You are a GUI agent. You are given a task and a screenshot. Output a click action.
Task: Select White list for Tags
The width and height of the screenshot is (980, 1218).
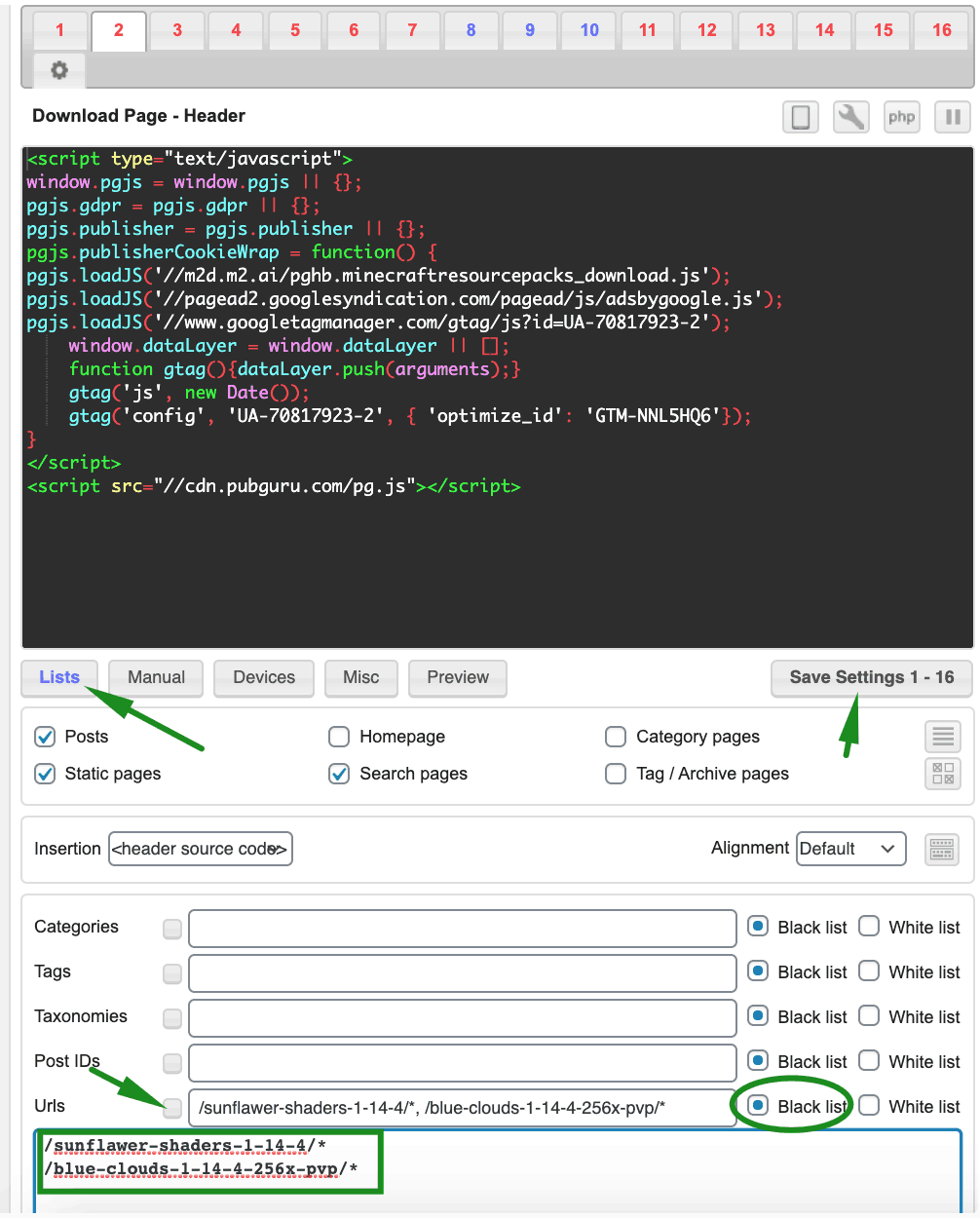coord(869,971)
